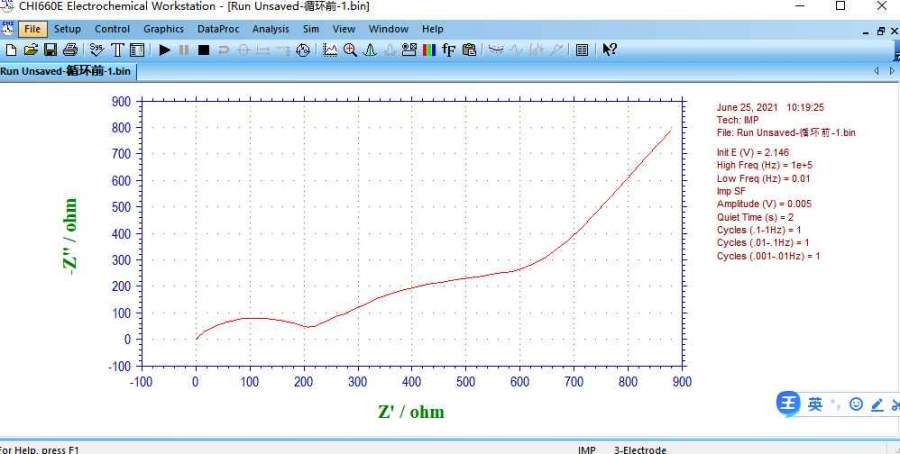Click the Open File folder icon
Image resolution: width=900 pixels, height=454 pixels.
tap(30, 49)
